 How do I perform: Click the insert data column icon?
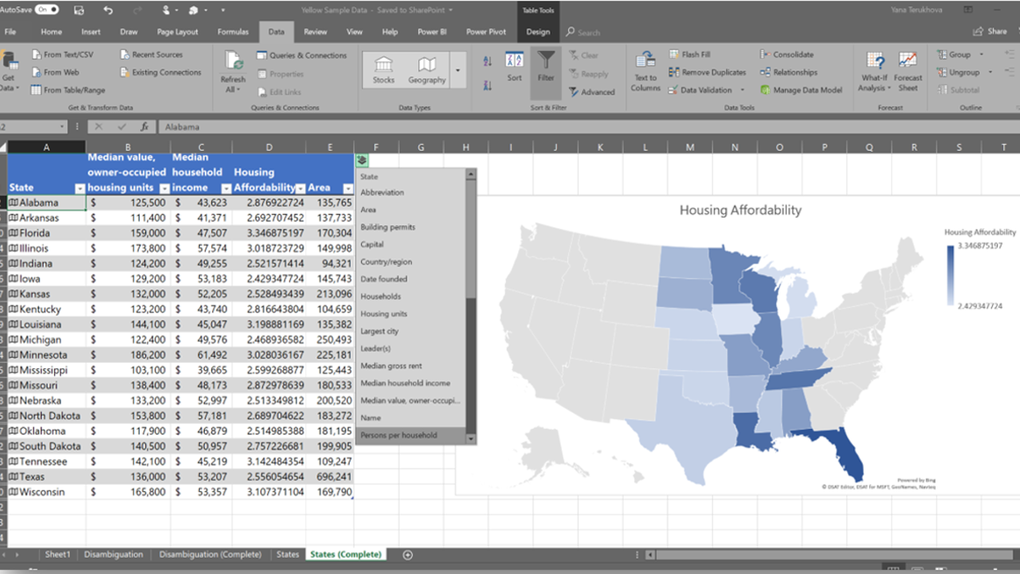pyautogui.click(x=361, y=160)
